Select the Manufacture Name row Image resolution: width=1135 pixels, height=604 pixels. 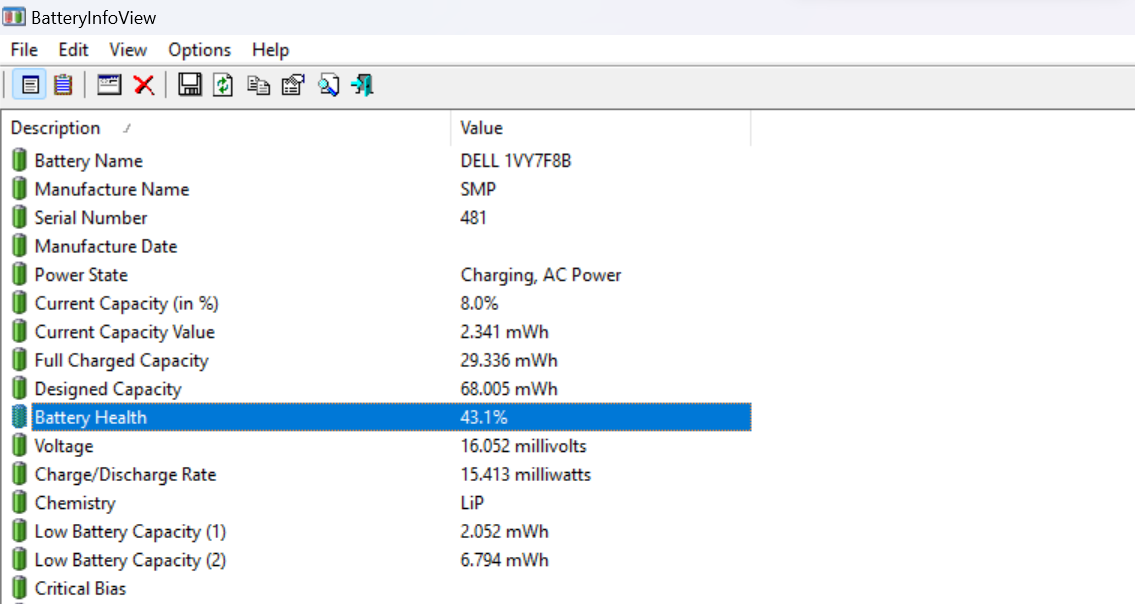click(x=376, y=189)
